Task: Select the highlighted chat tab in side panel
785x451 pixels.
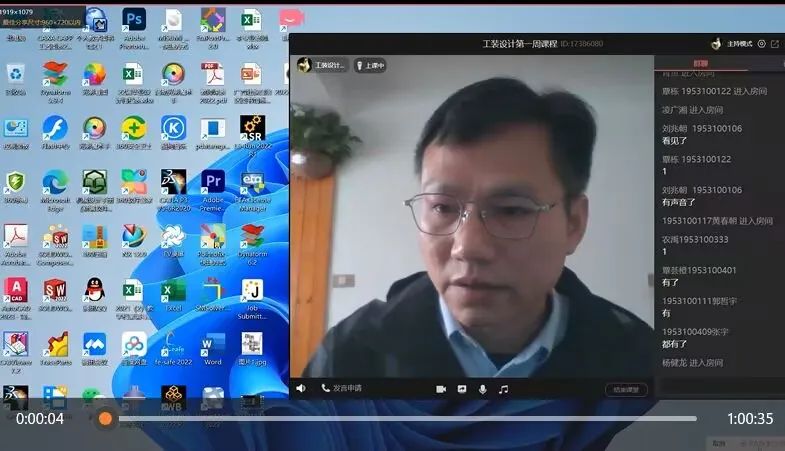Action: [701, 64]
